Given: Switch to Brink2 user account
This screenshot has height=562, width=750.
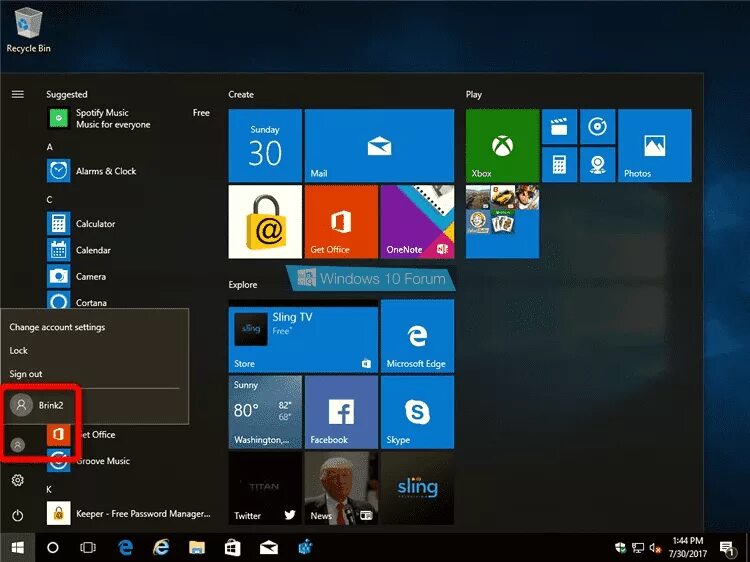Looking at the screenshot, I should [38, 405].
